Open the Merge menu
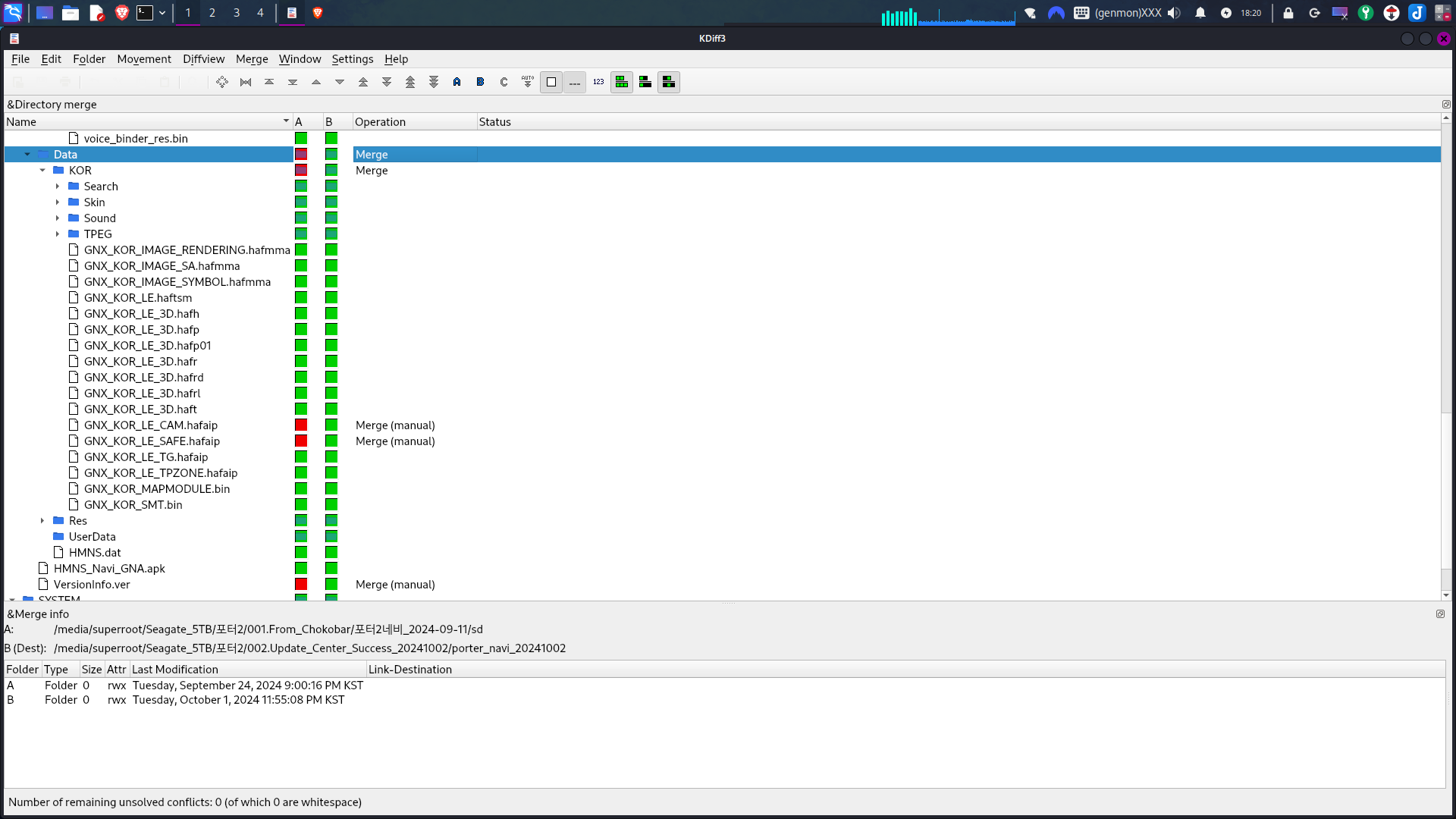The width and height of the screenshot is (1456, 819). 252,59
